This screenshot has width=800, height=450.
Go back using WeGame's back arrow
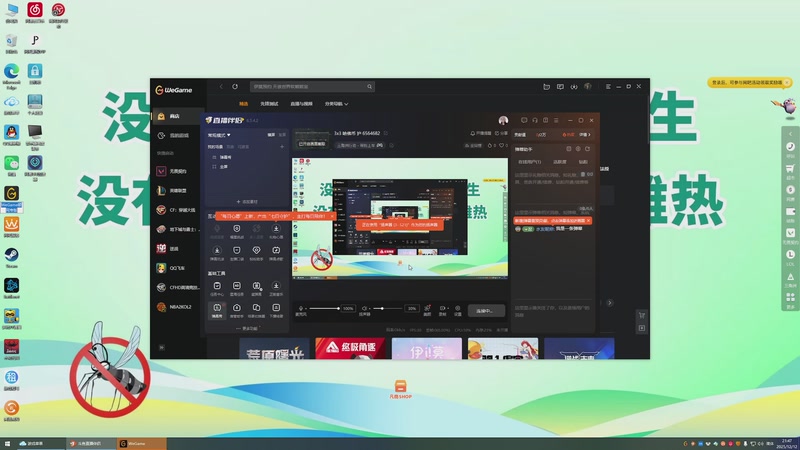click(x=221, y=87)
